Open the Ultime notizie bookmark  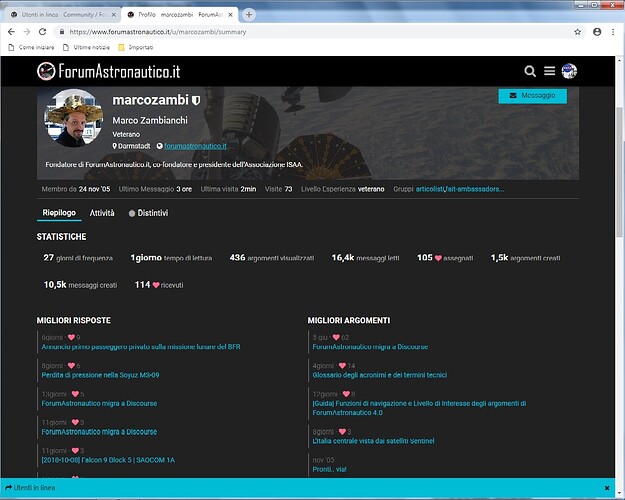(86, 47)
